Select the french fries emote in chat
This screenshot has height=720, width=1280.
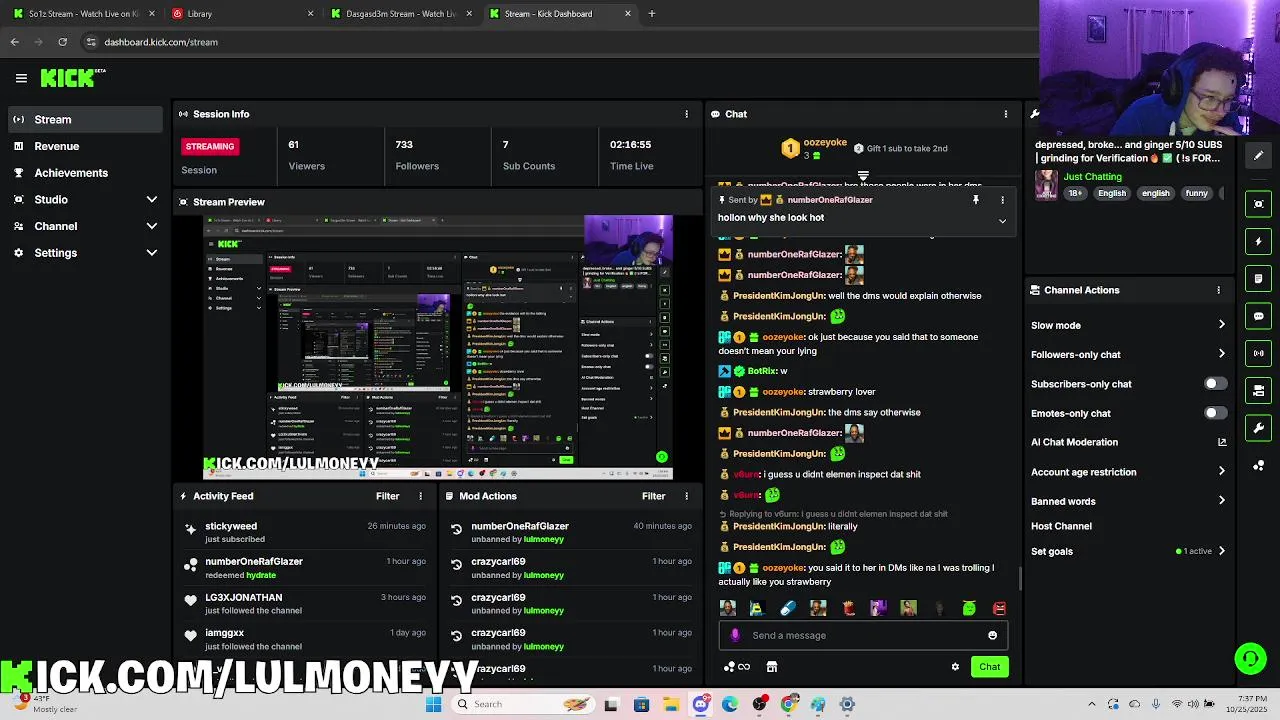(848, 608)
